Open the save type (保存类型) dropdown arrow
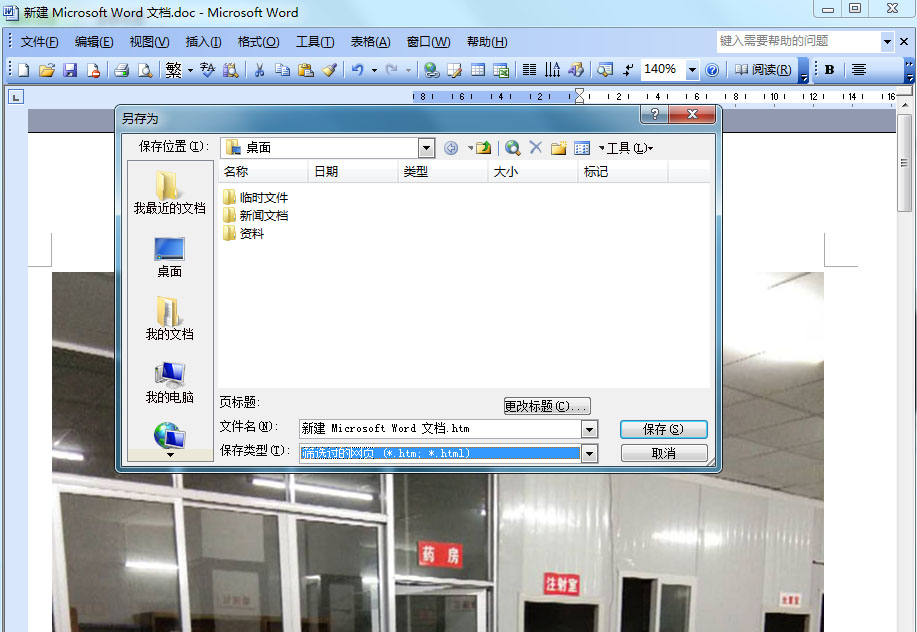This screenshot has width=917, height=632. click(x=589, y=453)
